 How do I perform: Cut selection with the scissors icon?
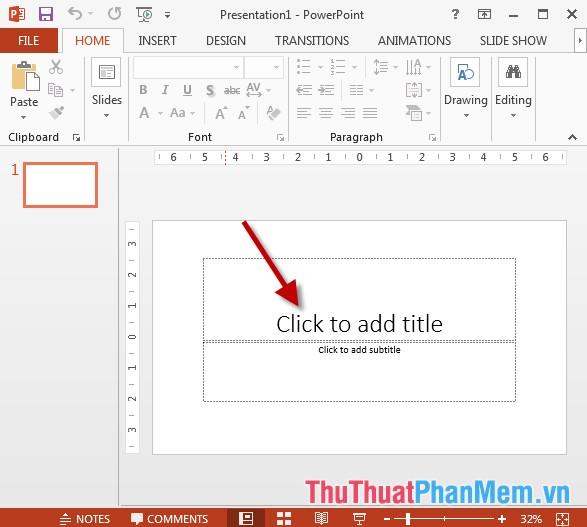(x=56, y=67)
